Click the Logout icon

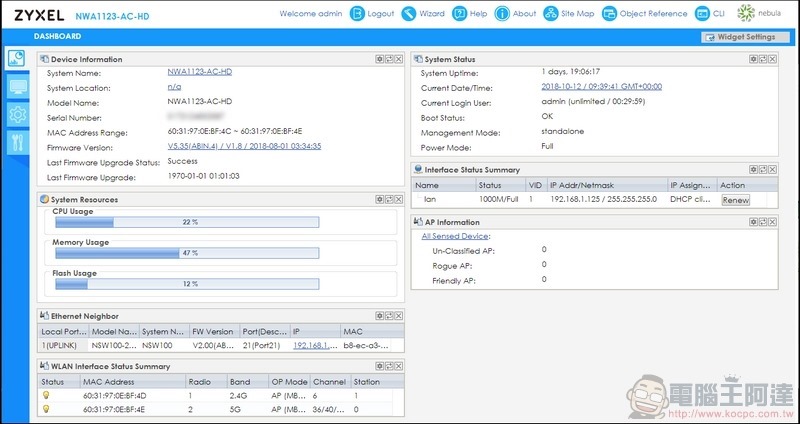(x=359, y=14)
